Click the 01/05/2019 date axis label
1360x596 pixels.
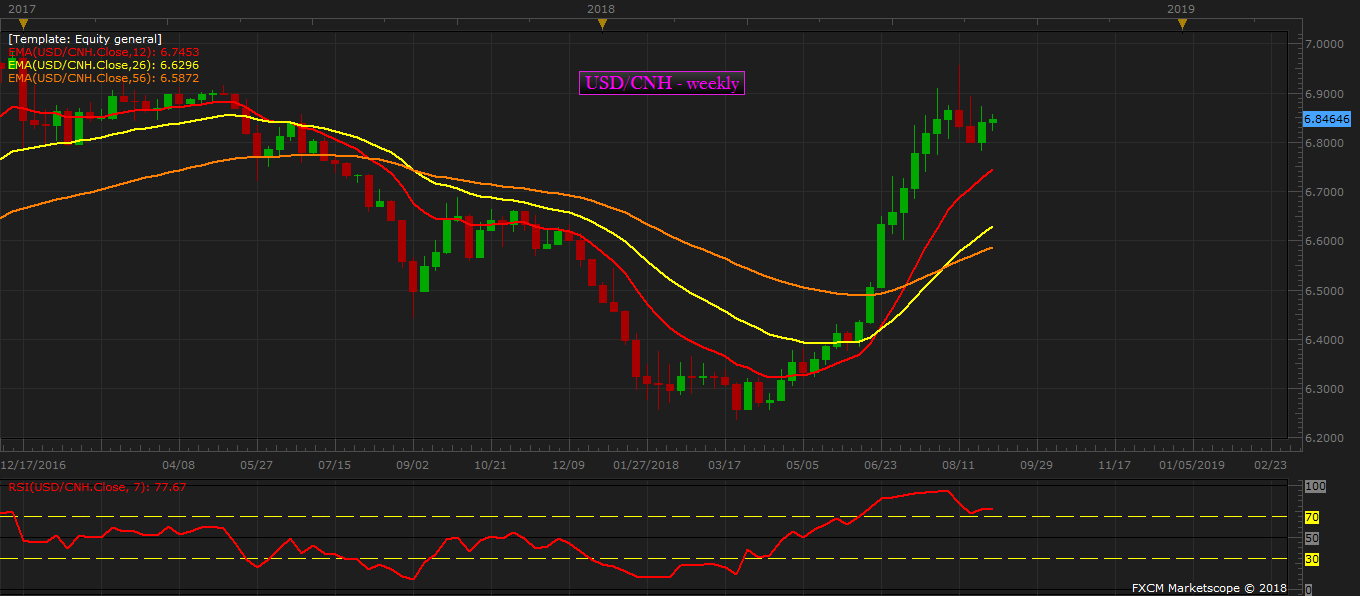(1191, 465)
